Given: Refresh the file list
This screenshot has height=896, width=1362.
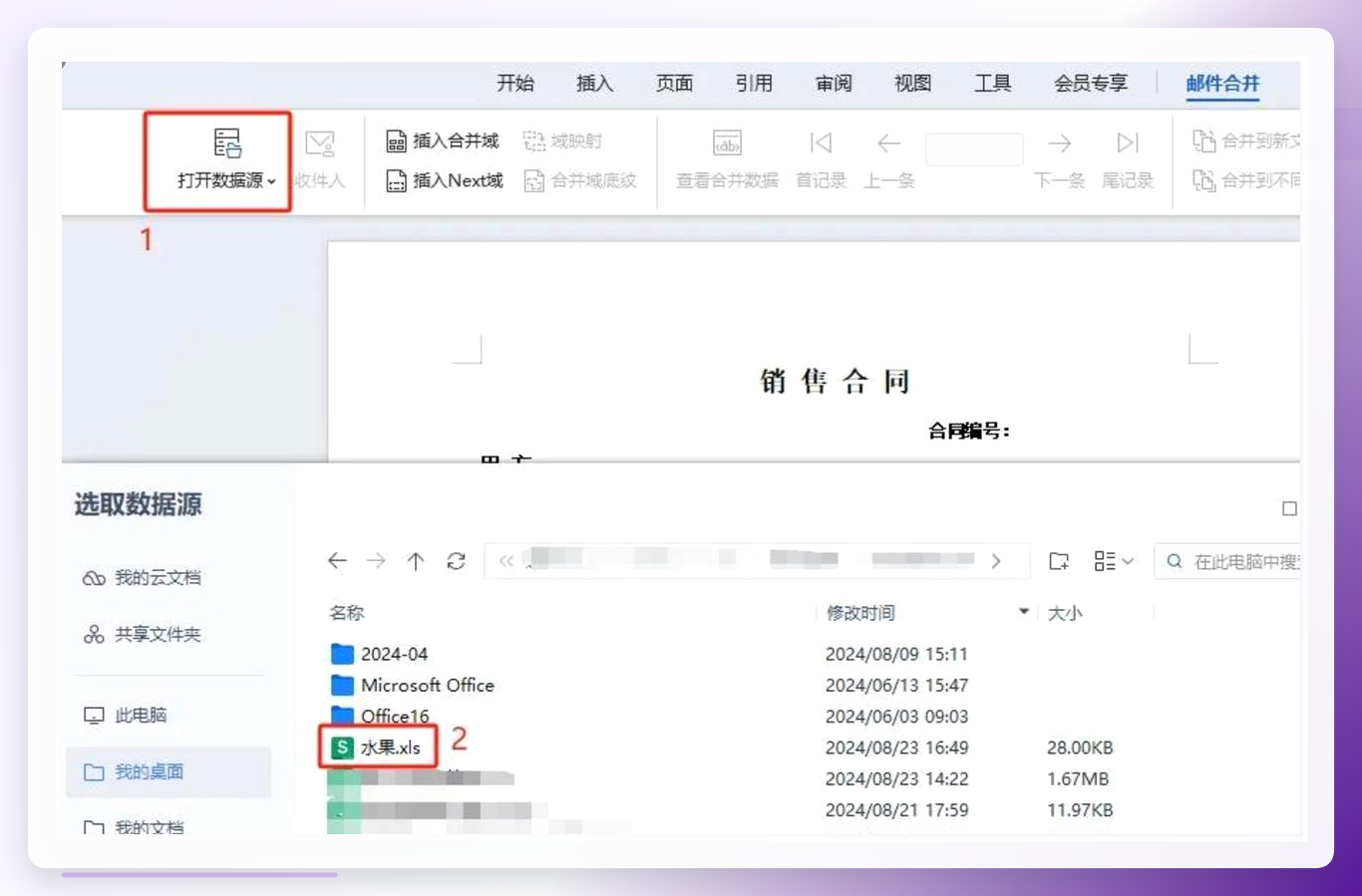Looking at the screenshot, I should pyautogui.click(x=456, y=561).
